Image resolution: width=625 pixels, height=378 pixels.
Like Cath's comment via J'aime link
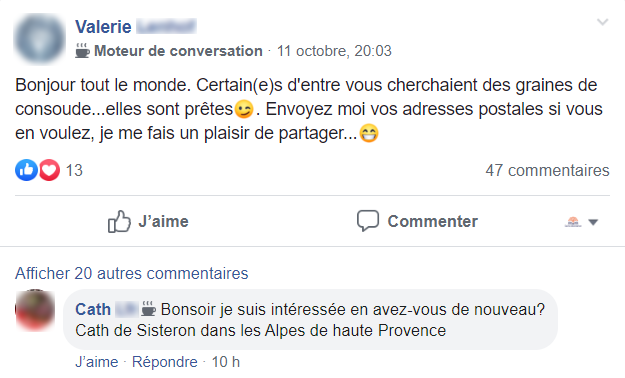point(97,362)
